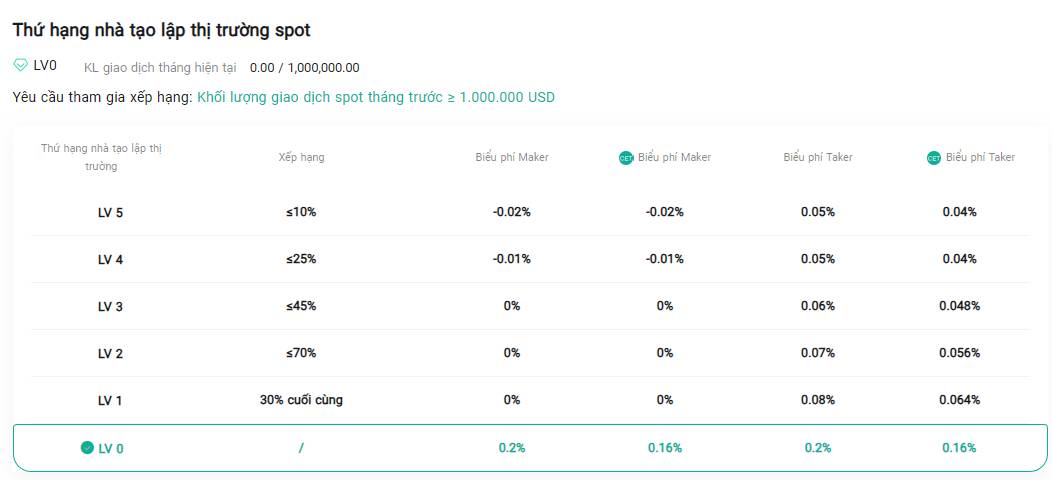Click the page title Thứ hạng nhà tạo lập
This screenshot has width=1052, height=480.
click(x=162, y=30)
